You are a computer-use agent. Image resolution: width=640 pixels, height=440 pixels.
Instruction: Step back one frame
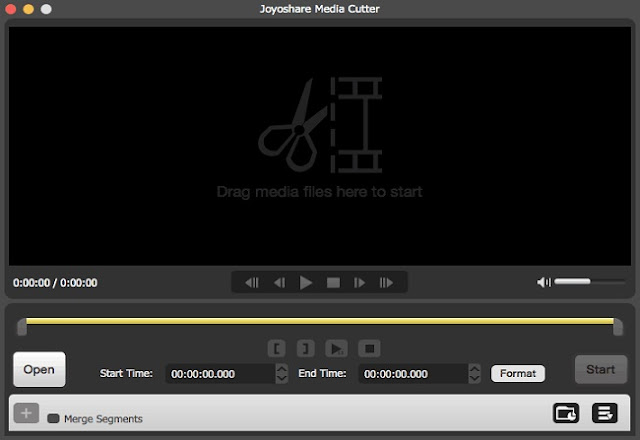[280, 282]
